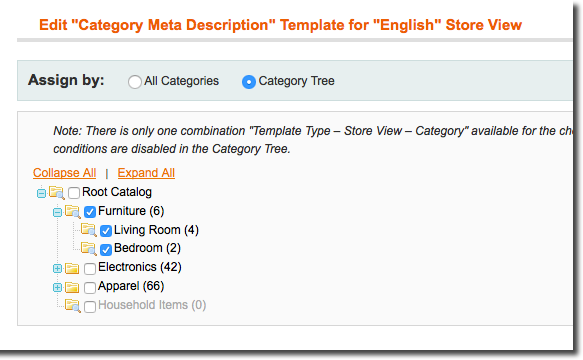Click the Living Room folder icon
This screenshot has height=360, width=583.
89,230
